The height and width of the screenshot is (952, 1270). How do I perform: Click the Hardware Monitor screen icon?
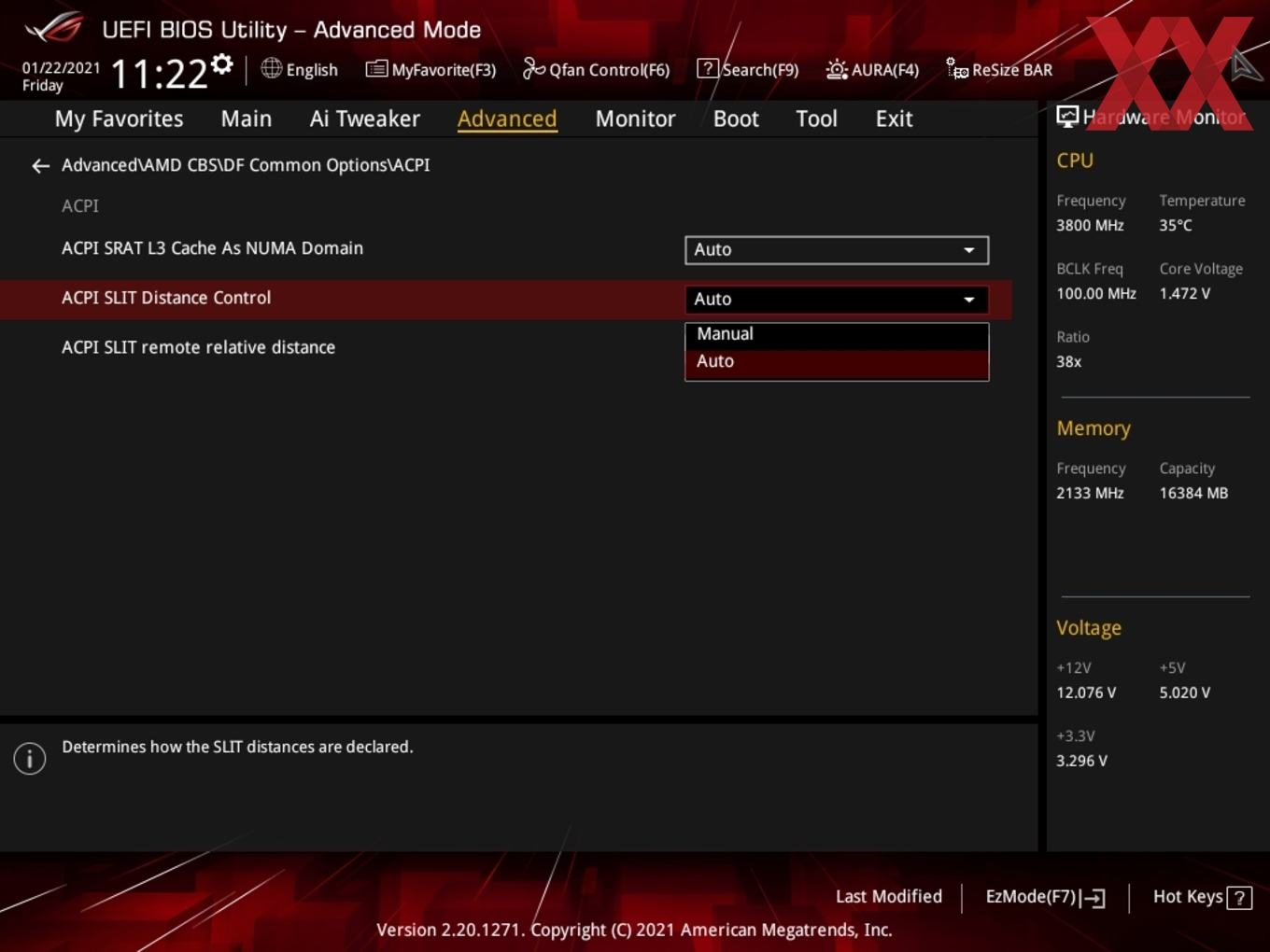pos(1067,116)
